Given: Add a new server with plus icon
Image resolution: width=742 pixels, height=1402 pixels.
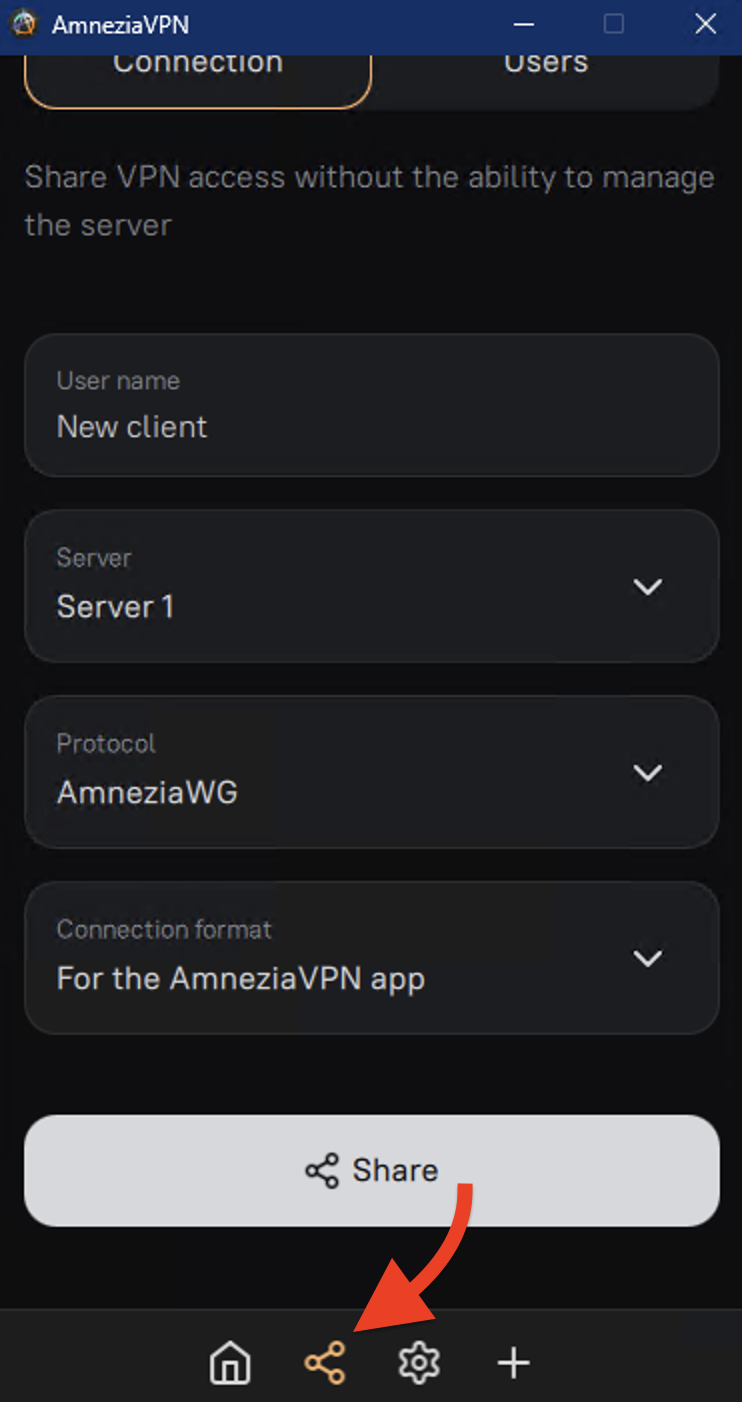Looking at the screenshot, I should pyautogui.click(x=514, y=1363).
